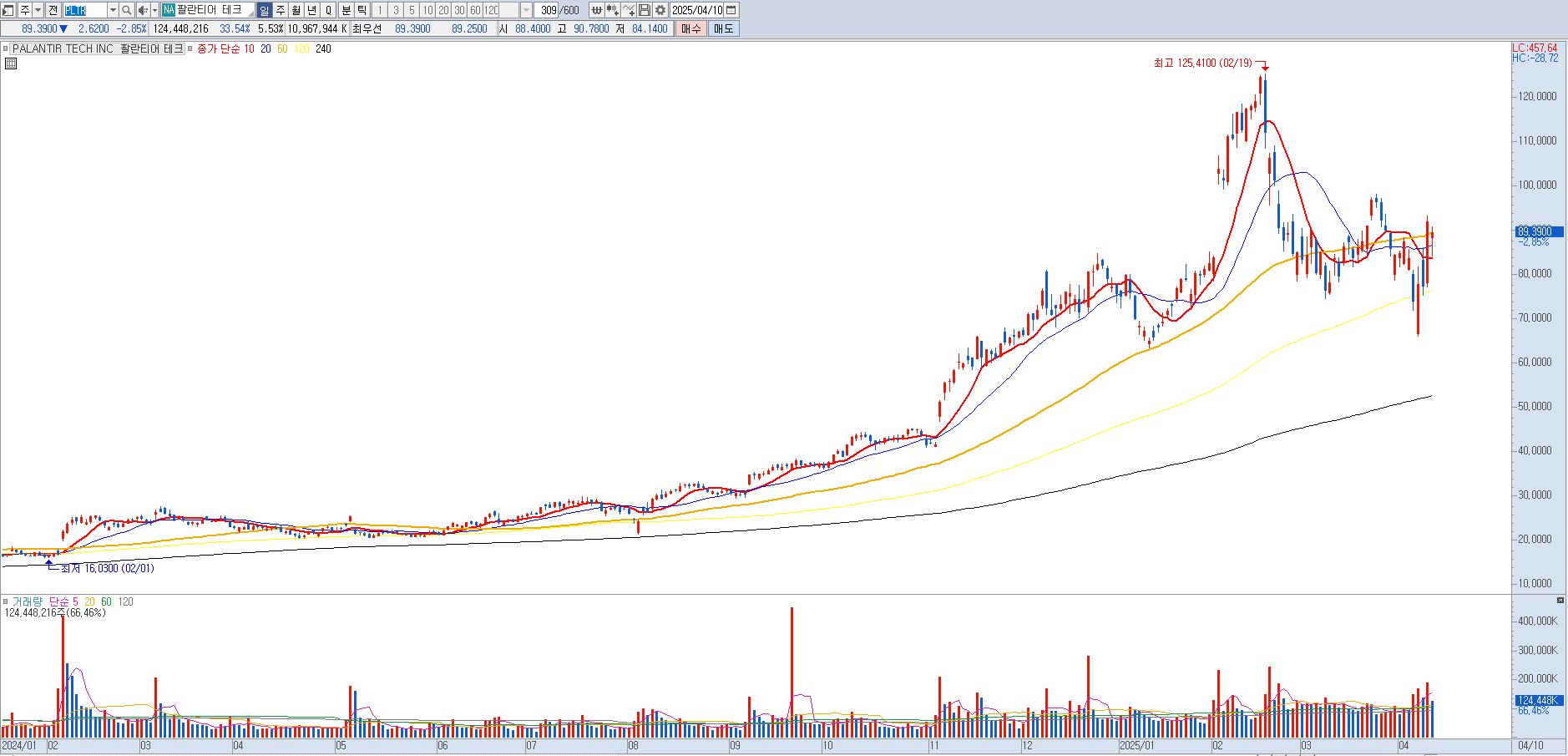This screenshot has width=1568, height=756.
Task: Switch chart to weekly 주 period
Action: (x=281, y=10)
